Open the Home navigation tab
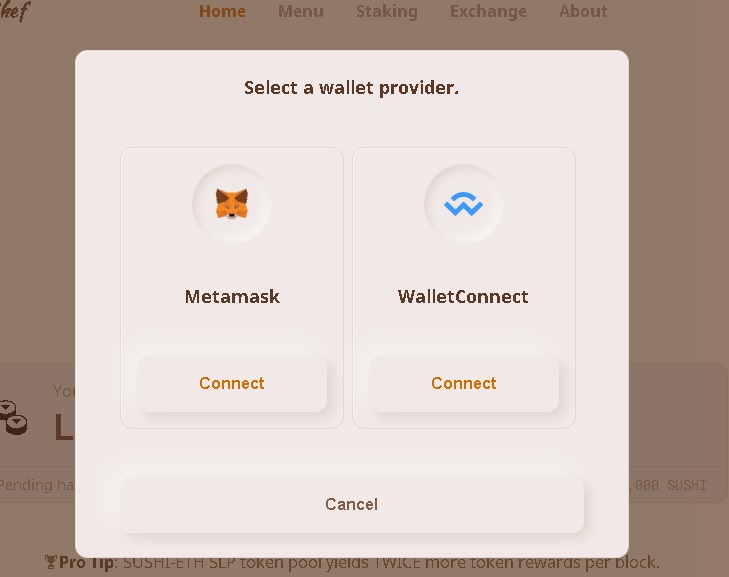This screenshot has width=729, height=577. (222, 11)
